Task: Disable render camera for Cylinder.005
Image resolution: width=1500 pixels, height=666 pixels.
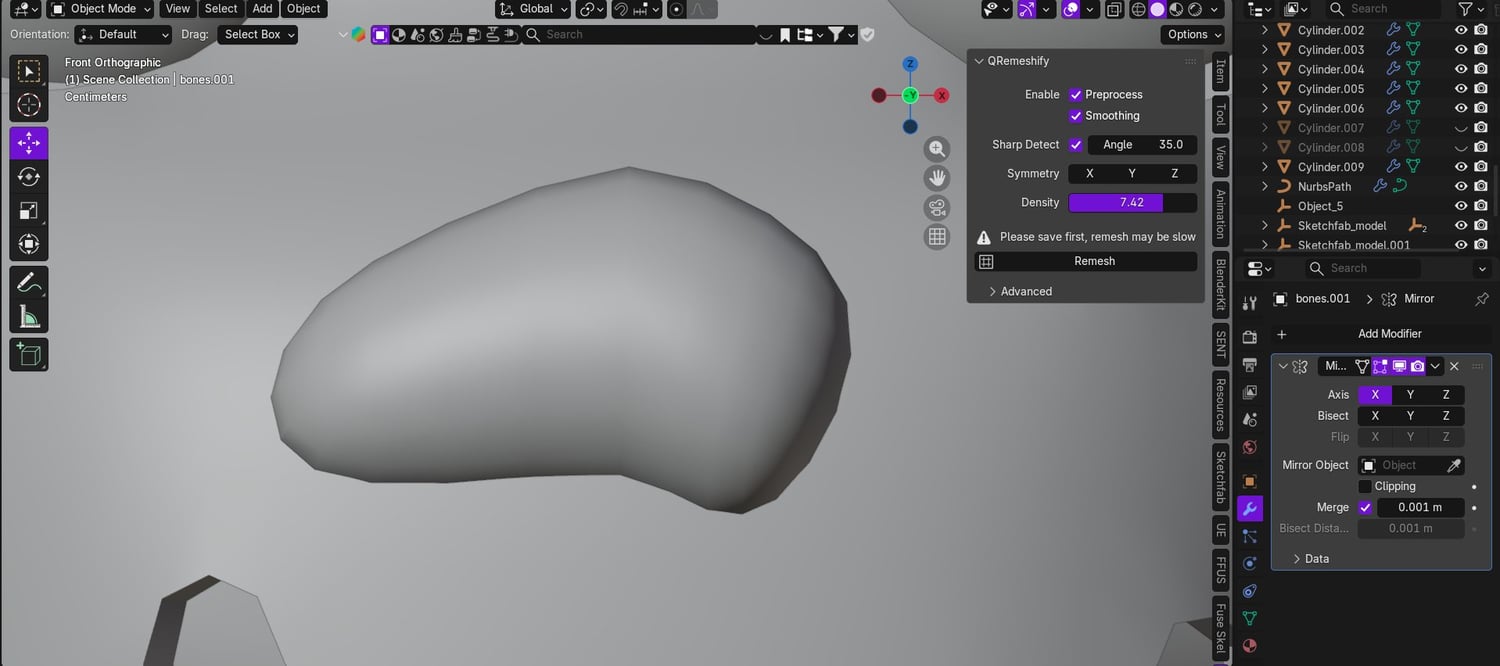Action: click(1481, 89)
